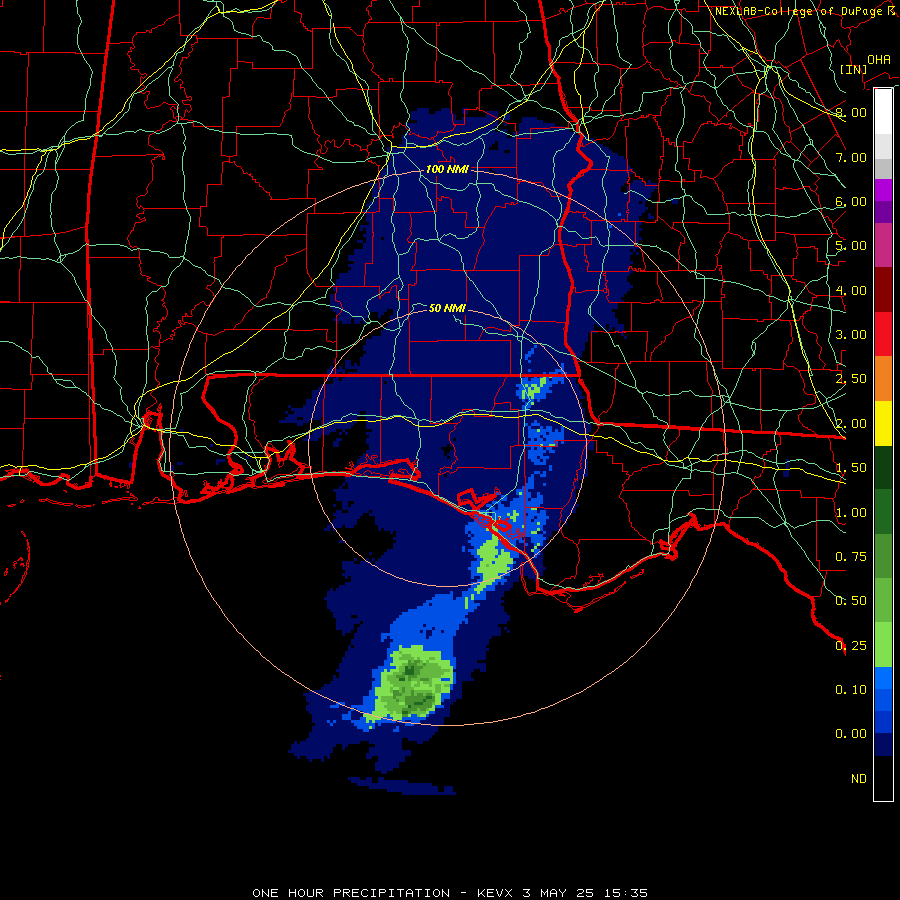The width and height of the screenshot is (900, 900).
Task: Click the '3 MAY 25 15:35' timestamp
Action: click(x=585, y=893)
